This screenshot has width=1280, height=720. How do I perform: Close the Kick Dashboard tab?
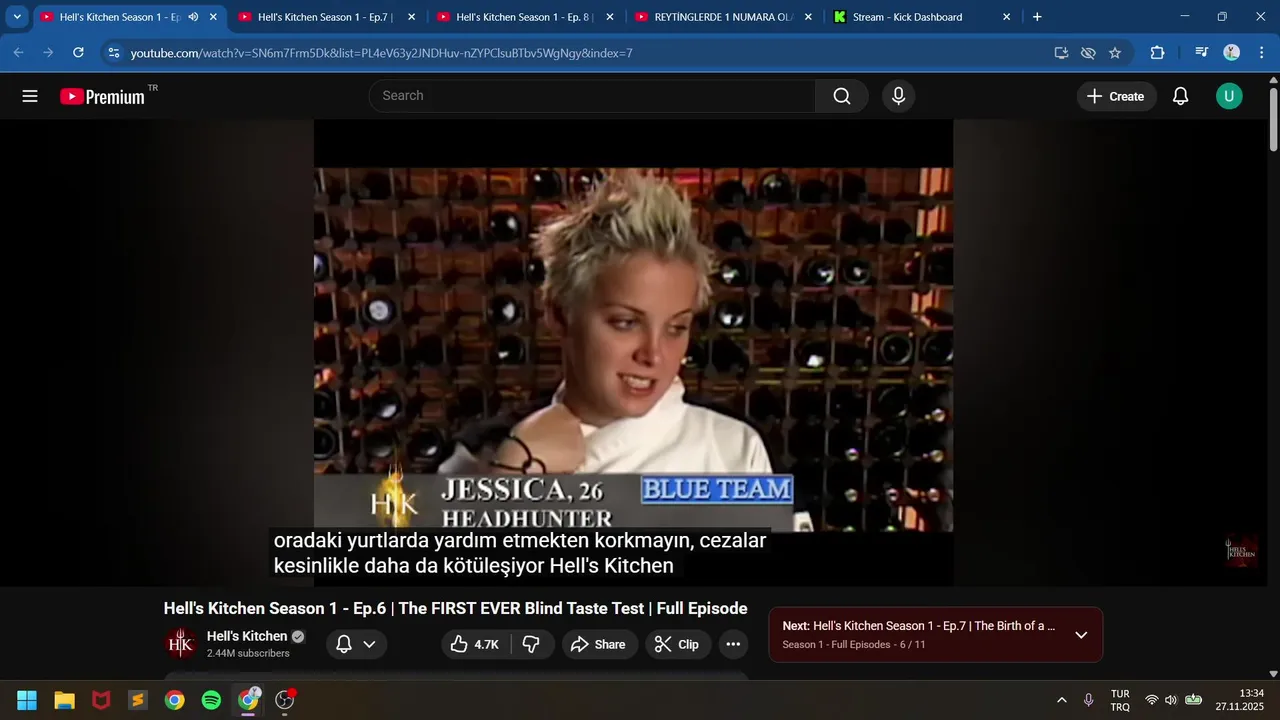pyautogui.click(x=1006, y=17)
